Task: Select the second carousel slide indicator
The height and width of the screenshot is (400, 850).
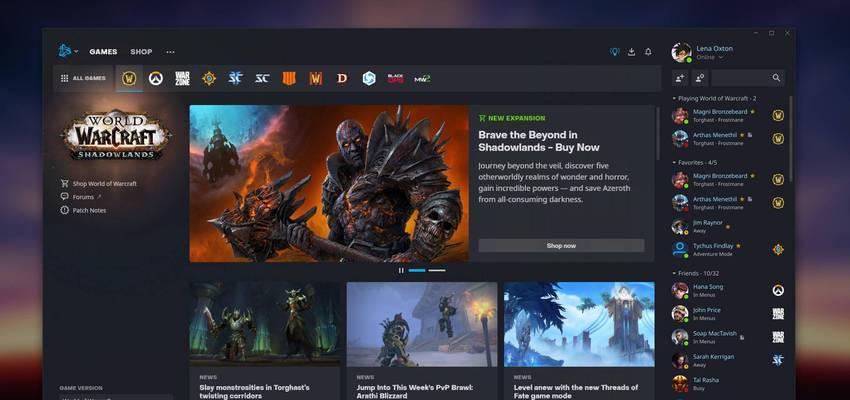Action: 437,270
